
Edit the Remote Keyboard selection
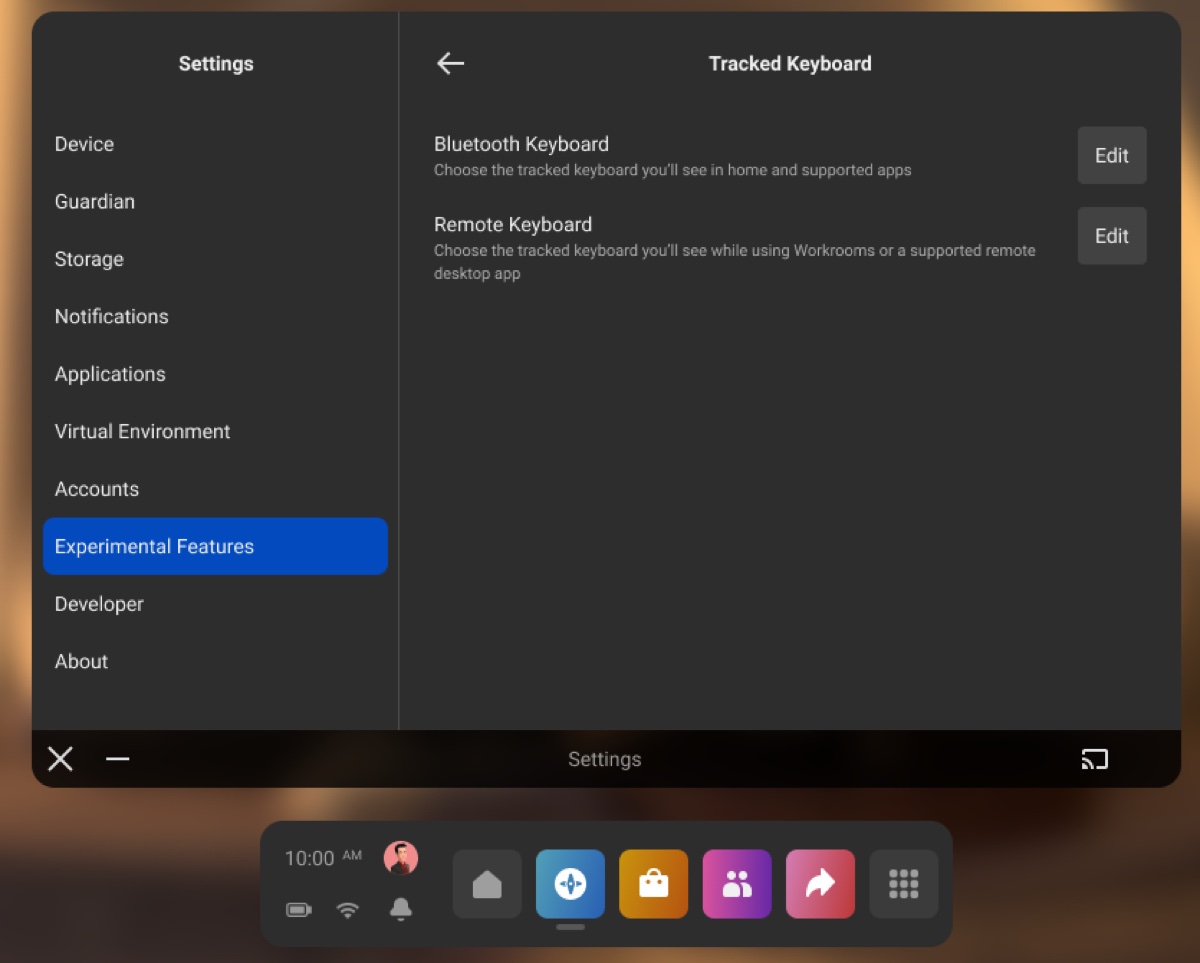pos(1111,236)
